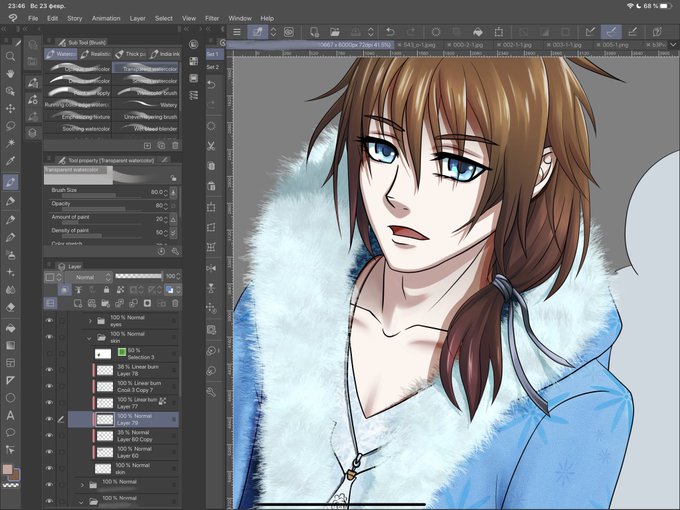
Task: Toggle Clip to layer below button
Action: 64,290
